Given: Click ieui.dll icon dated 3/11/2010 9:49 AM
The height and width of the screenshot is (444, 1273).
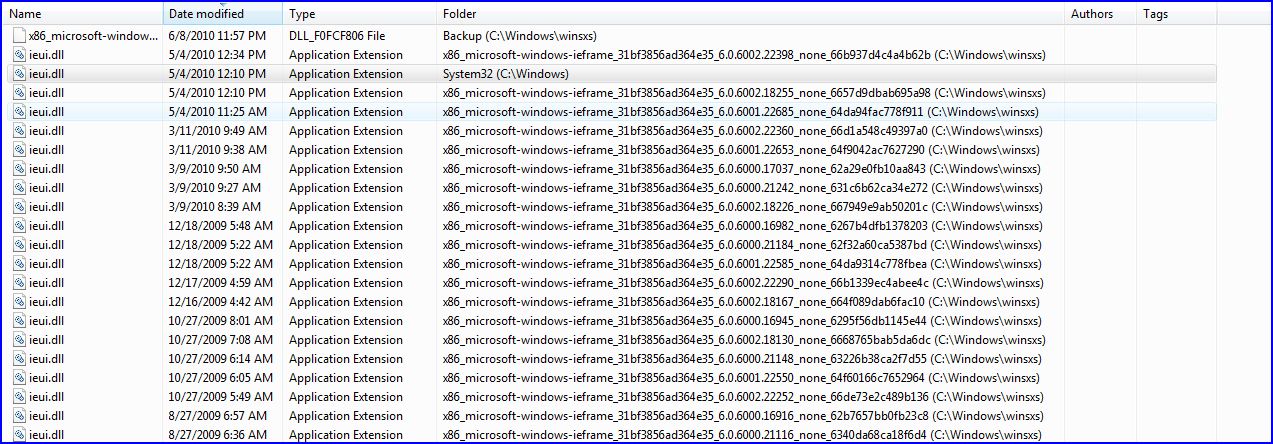Looking at the screenshot, I should point(19,131).
